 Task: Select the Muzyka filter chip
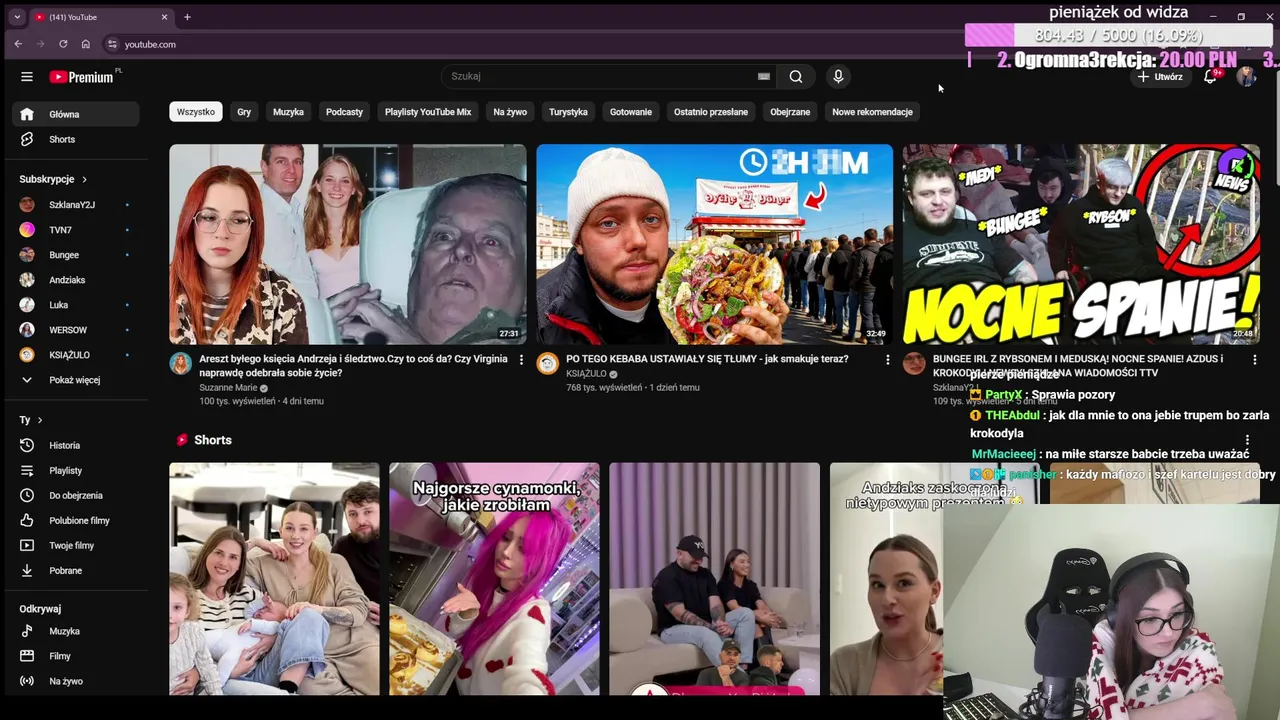[288, 112]
